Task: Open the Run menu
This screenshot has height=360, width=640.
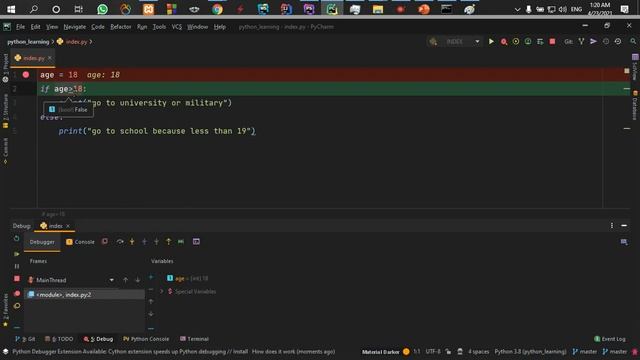Action: pos(142,27)
